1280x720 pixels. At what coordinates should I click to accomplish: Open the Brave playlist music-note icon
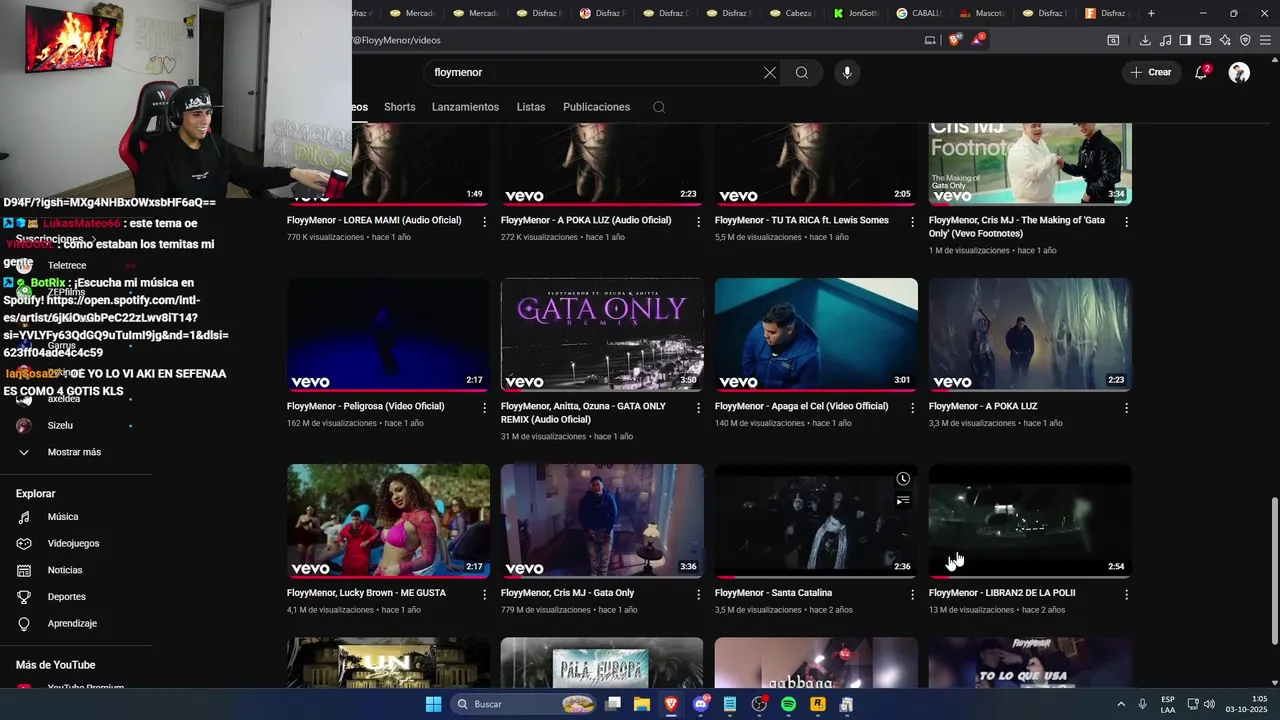[x=1165, y=40]
